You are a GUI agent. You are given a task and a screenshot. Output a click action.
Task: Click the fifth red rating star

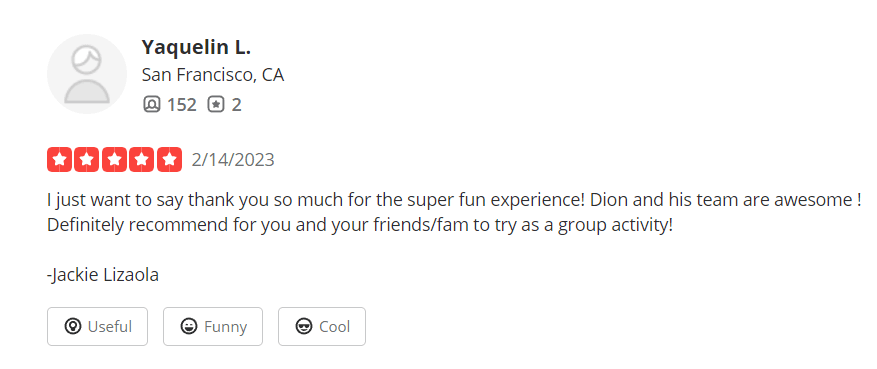click(169, 160)
